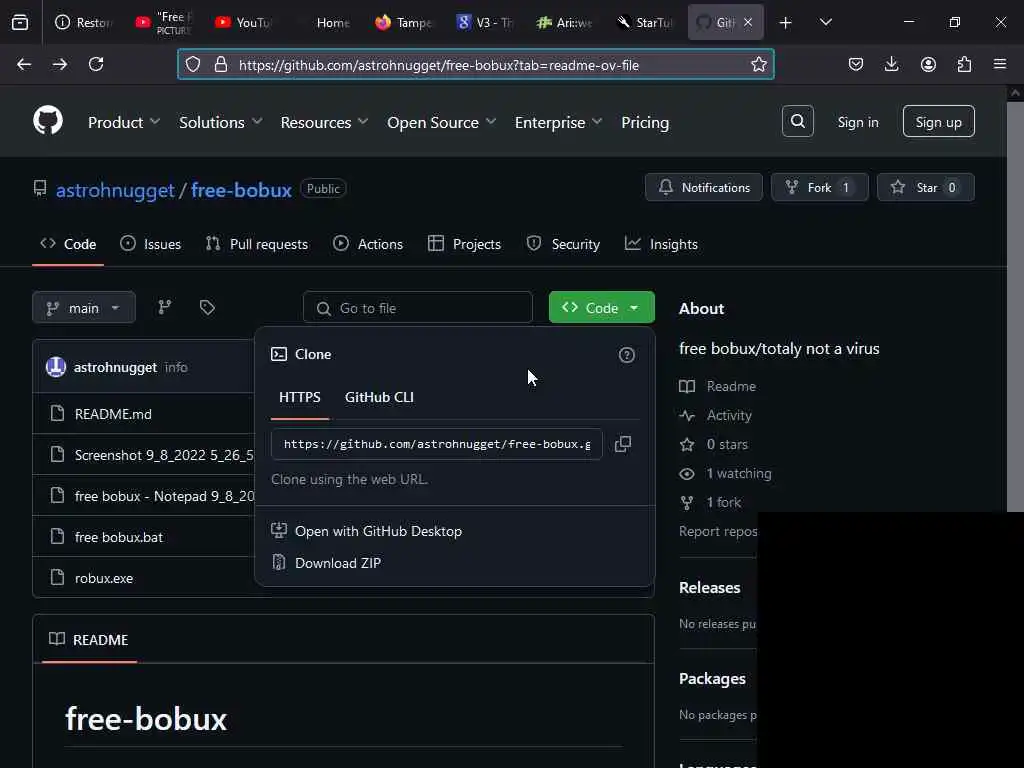Switch to the GitHub CLI clone tab

[379, 397]
